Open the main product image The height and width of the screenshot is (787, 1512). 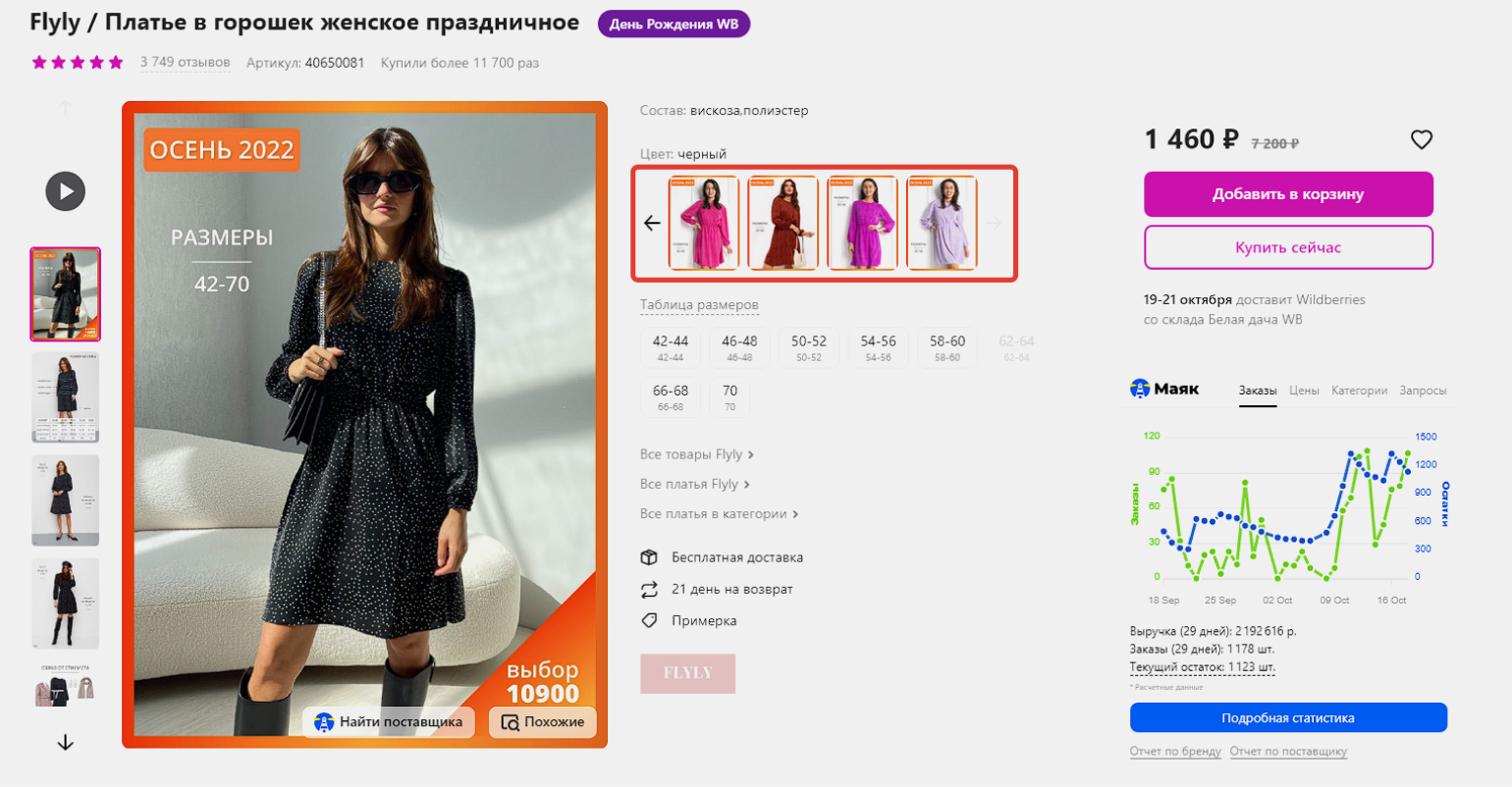(364, 424)
